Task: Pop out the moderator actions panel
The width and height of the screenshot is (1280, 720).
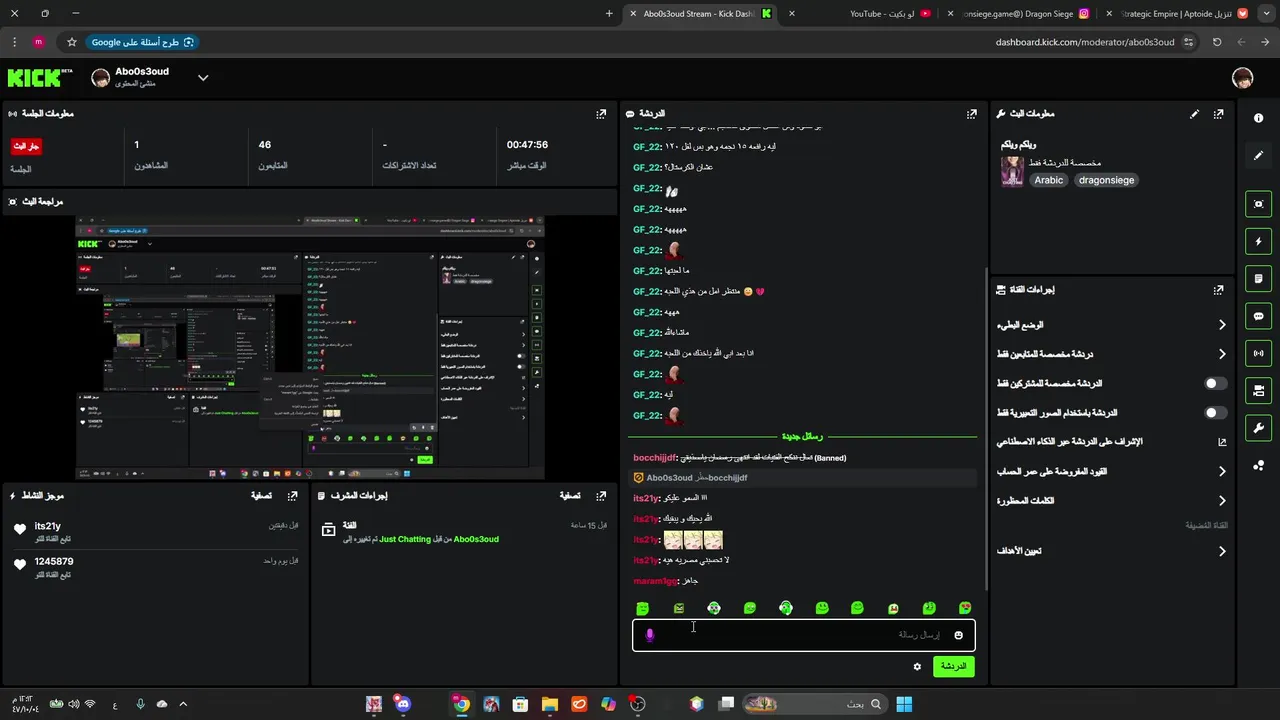Action: click(x=601, y=495)
